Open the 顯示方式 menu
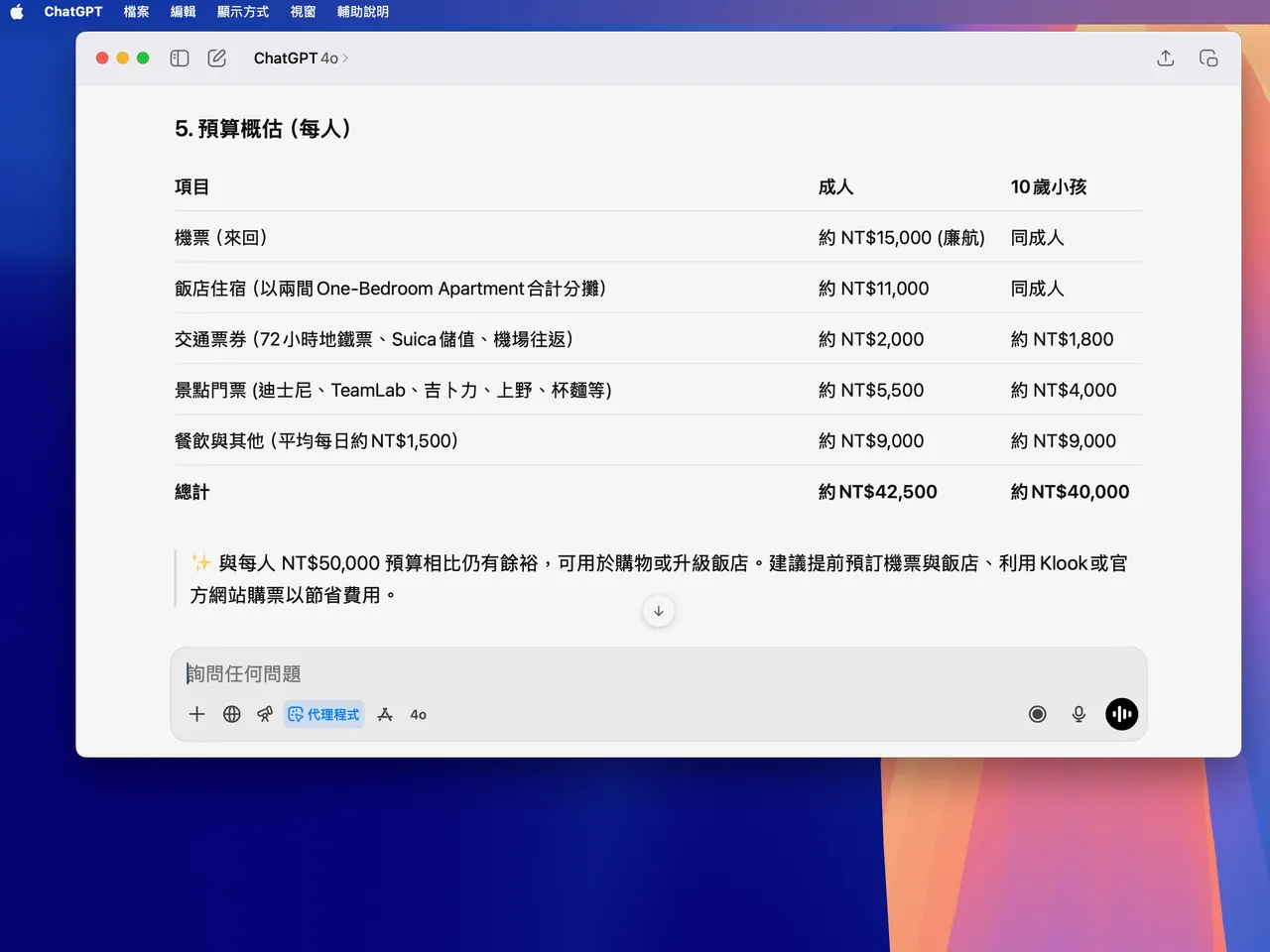This screenshot has width=1270, height=952. pos(243,12)
